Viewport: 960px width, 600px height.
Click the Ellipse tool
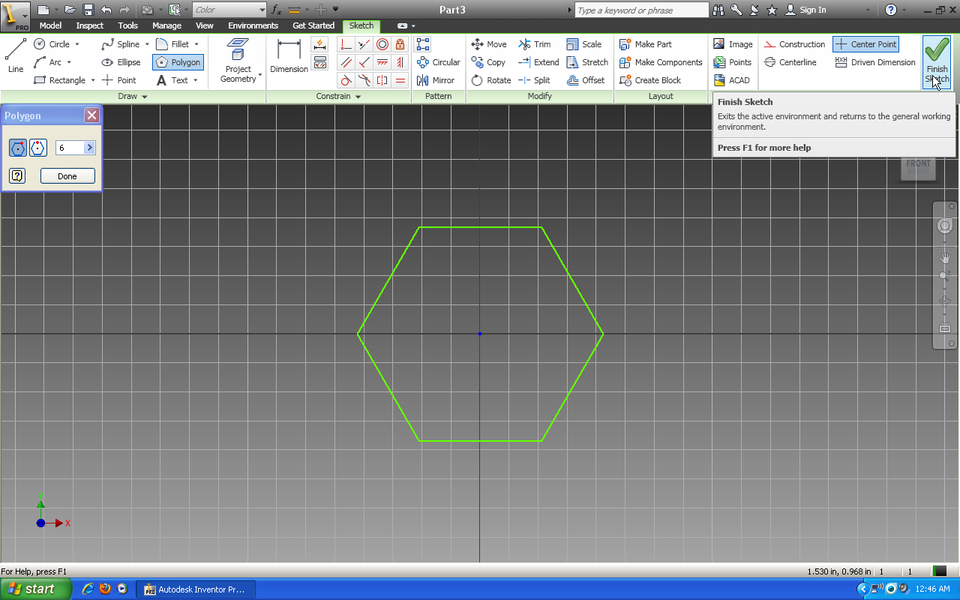(x=121, y=62)
